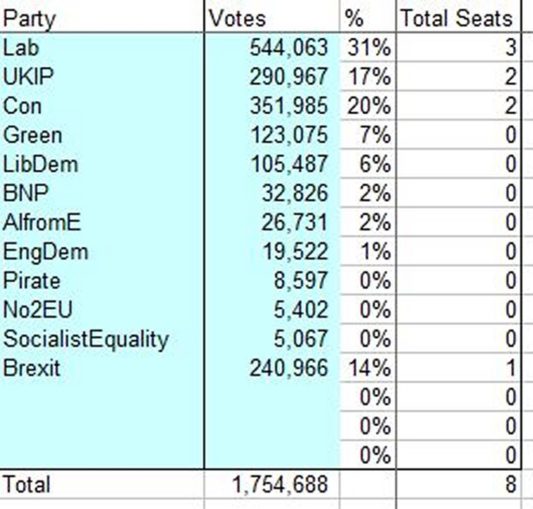Select the Pirate party name cell
The image size is (533, 509).
(x=102, y=281)
